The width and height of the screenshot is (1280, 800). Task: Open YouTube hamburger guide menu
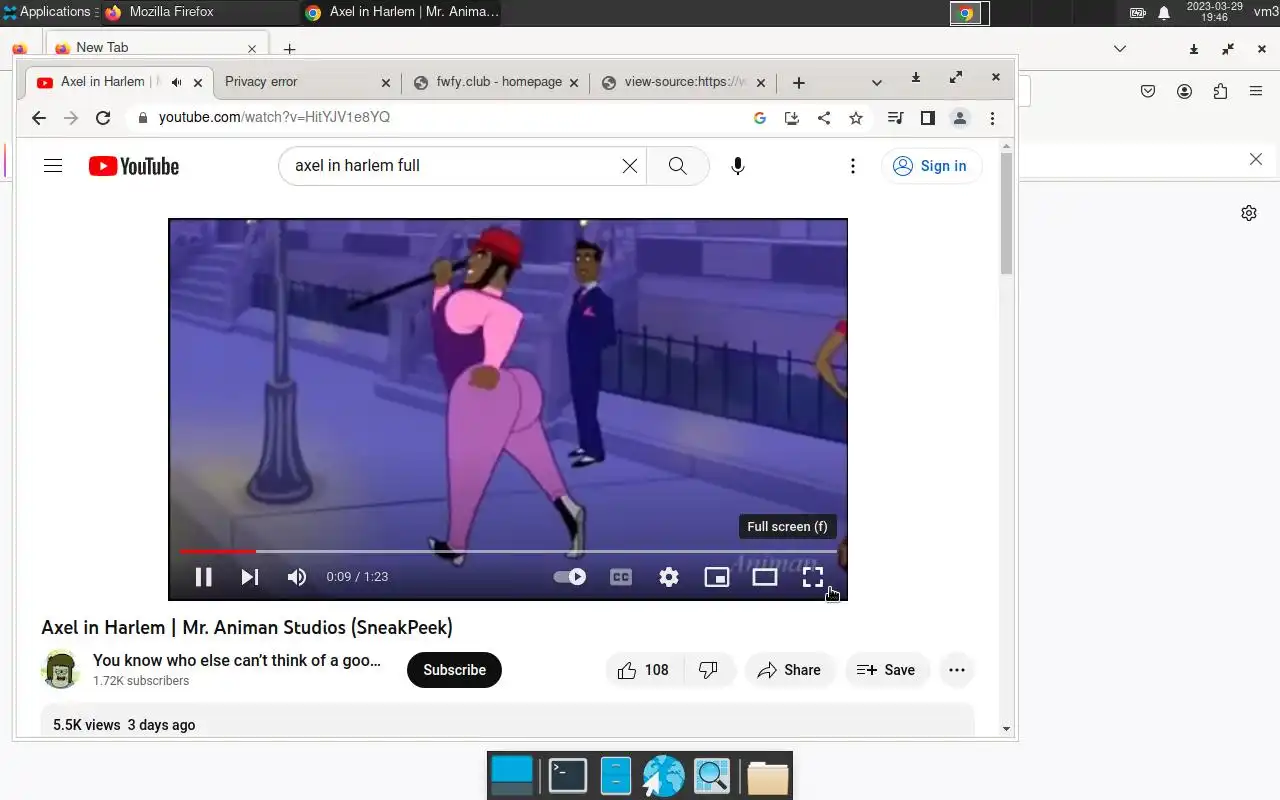tap(53, 166)
